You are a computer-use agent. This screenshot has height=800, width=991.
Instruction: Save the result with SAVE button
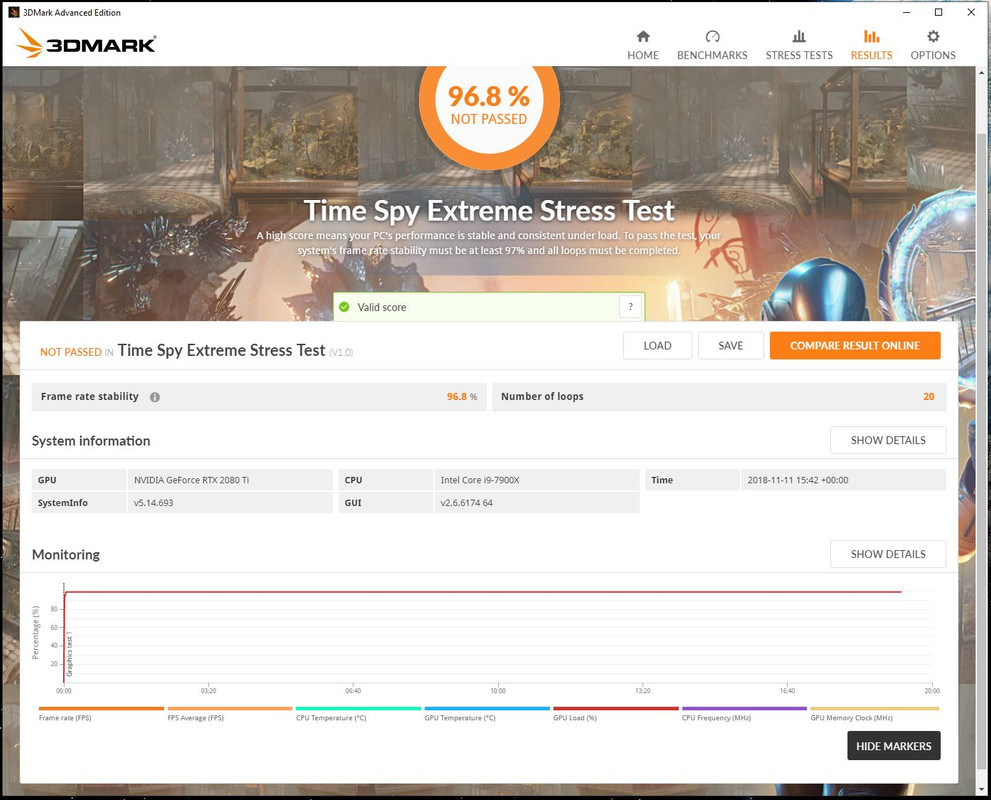coord(731,346)
